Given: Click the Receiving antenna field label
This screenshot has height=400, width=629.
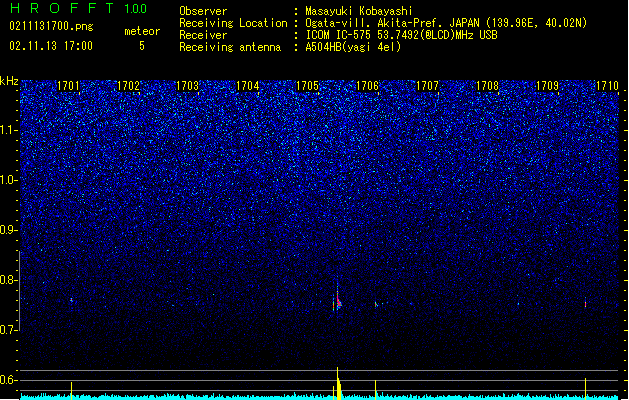Looking at the screenshot, I should (230, 47).
